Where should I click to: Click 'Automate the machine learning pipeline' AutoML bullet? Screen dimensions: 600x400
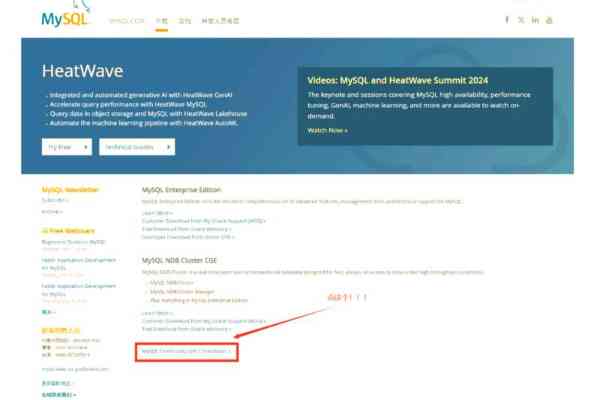coord(143,123)
